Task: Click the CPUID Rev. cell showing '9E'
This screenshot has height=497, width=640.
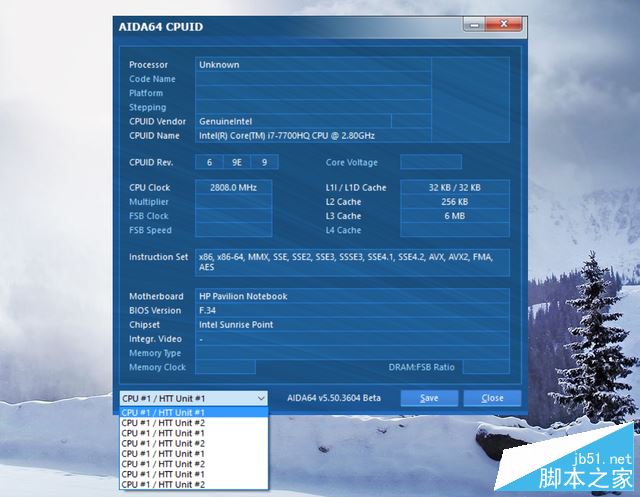Action: pyautogui.click(x=237, y=162)
